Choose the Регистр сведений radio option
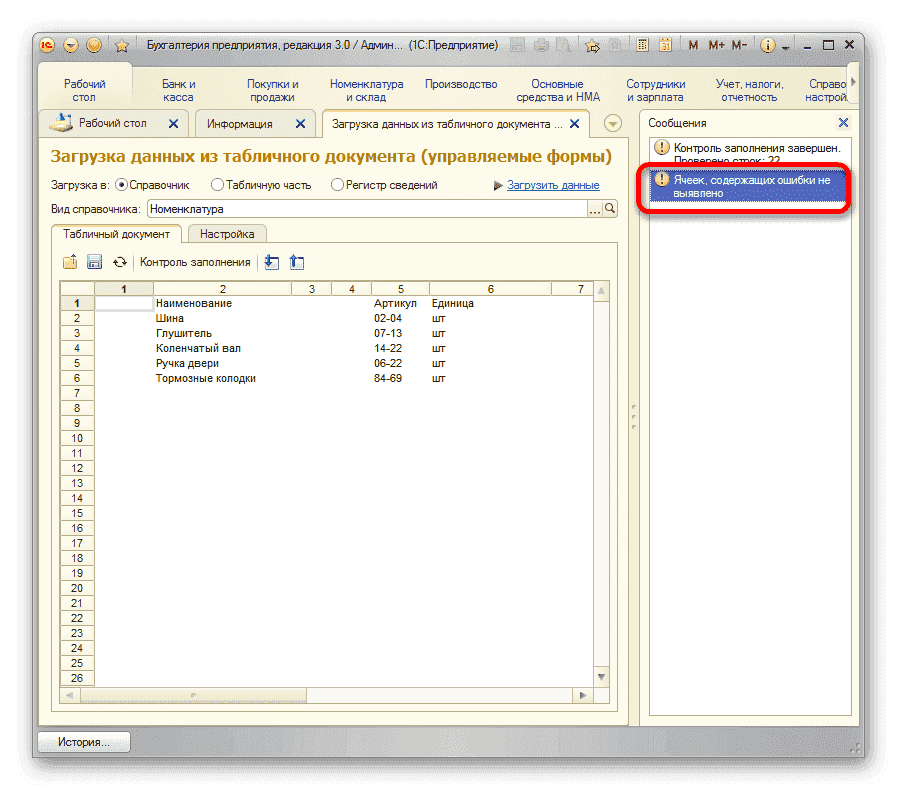Image resolution: width=897 pixels, height=790 pixels. click(337, 185)
